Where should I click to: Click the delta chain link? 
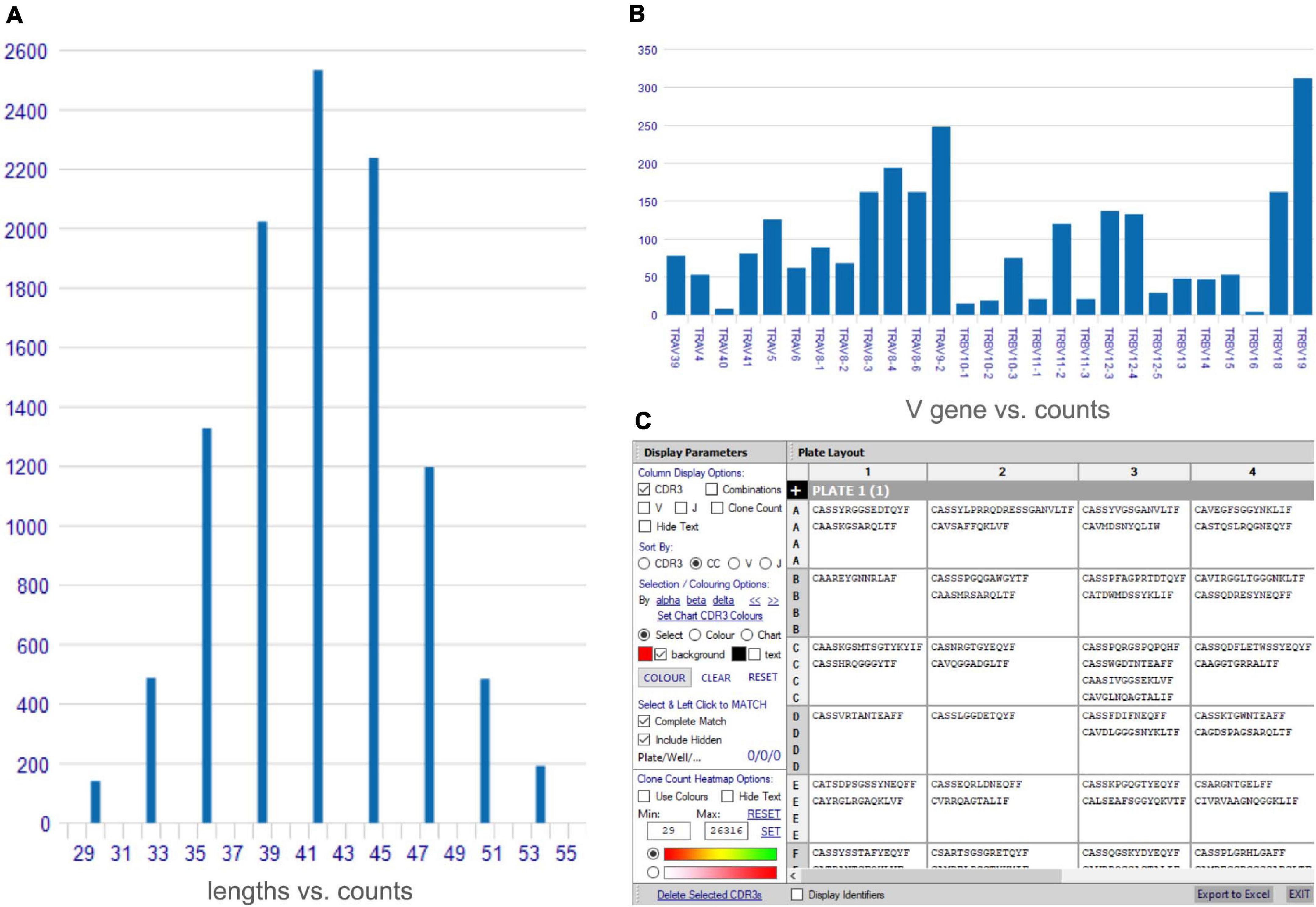pyautogui.click(x=723, y=600)
